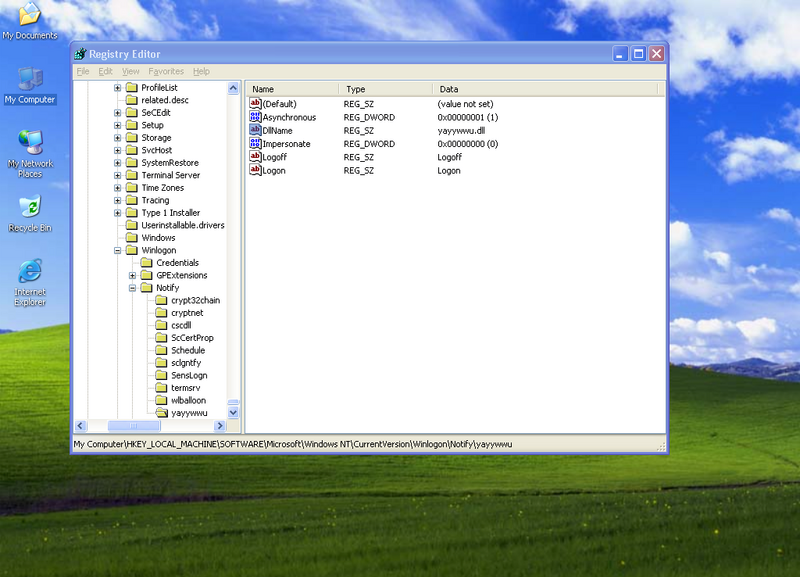Expand the SystemRestore key
The height and width of the screenshot is (577, 800).
tap(117, 163)
